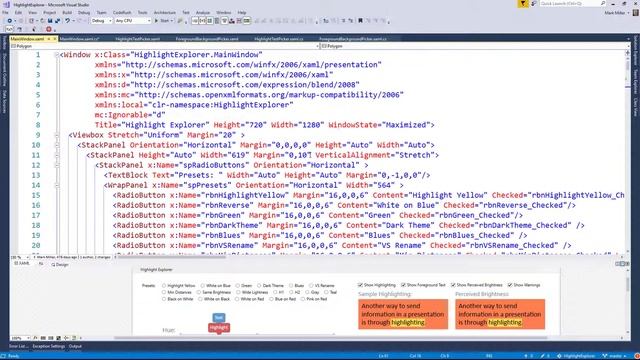This screenshot has height=360, width=640.
Task: Open the designer 100% zoom dropdown
Action: (20, 338)
